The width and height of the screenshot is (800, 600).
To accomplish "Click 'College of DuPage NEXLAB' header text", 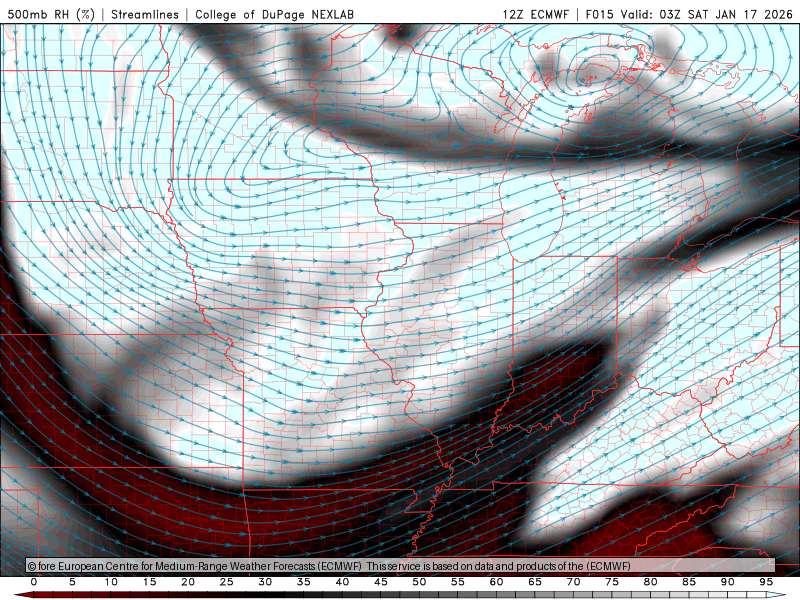I will (x=274, y=14).
